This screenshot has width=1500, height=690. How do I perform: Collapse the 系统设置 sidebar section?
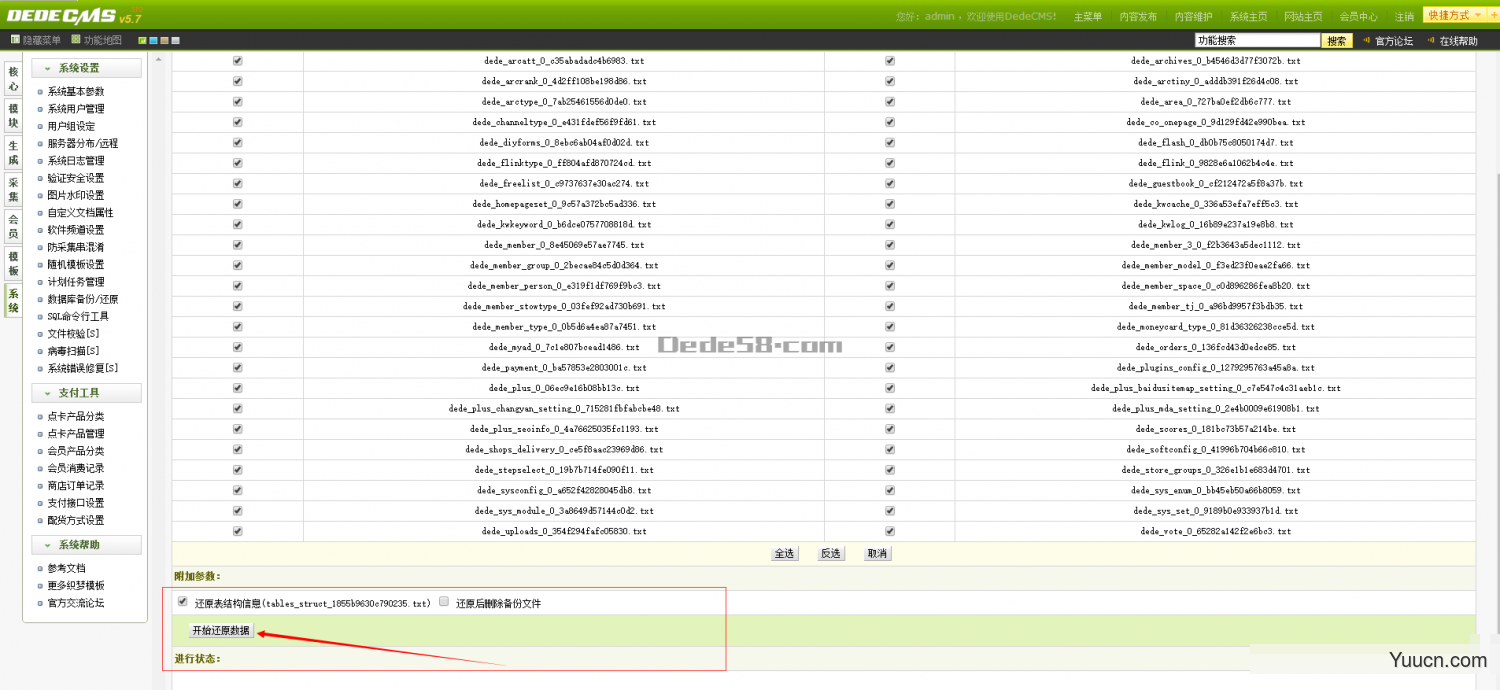coord(86,68)
